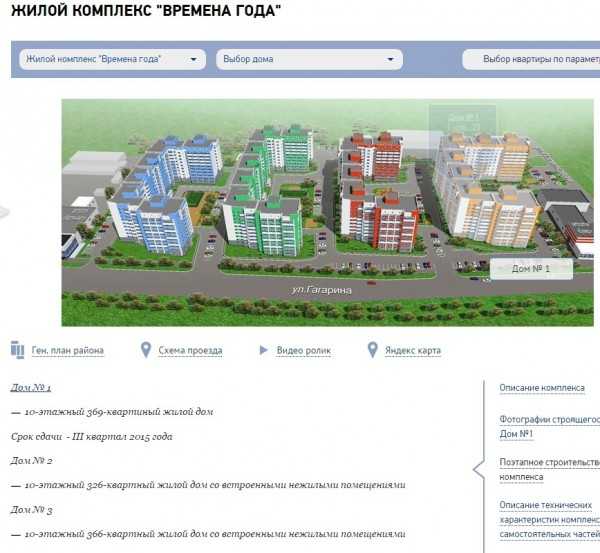Open the Жилой комплекс "Времена года" dropdown
600x553 pixels.
tap(112, 59)
